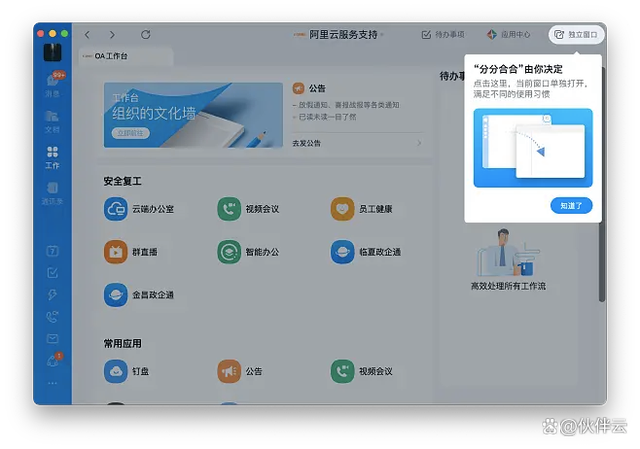Click 立即前往 on the banner
The height and width of the screenshot is (449, 640).
click(131, 133)
